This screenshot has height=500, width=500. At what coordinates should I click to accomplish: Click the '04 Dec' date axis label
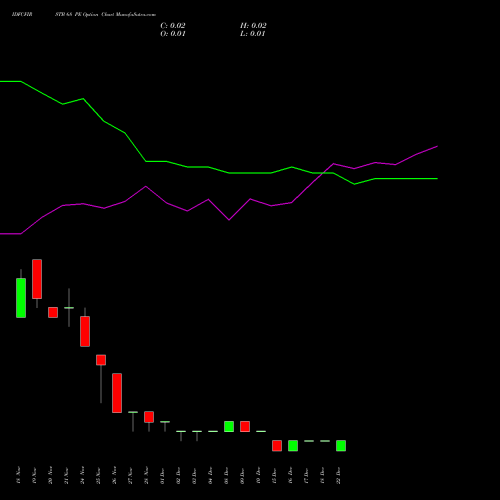pyautogui.click(x=210, y=475)
